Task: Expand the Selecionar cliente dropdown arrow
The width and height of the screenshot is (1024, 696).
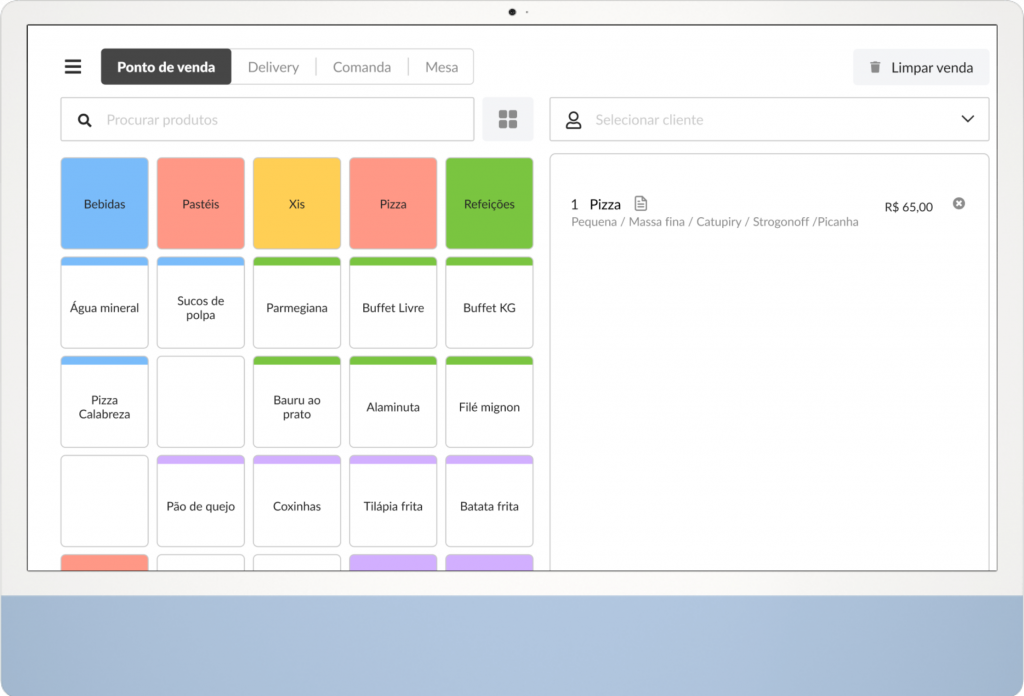Action: (x=967, y=119)
